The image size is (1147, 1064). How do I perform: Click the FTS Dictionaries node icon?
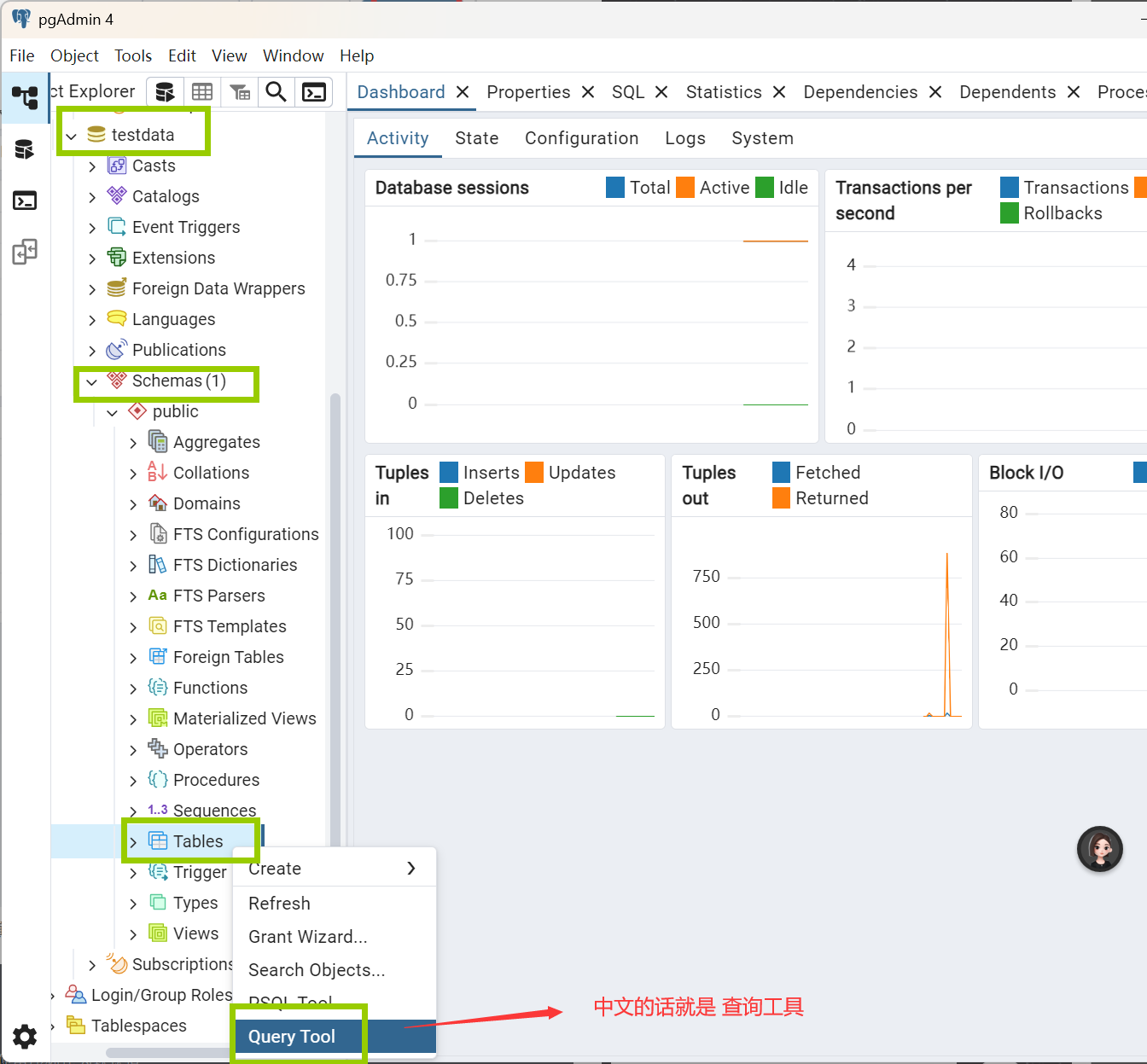(x=158, y=565)
